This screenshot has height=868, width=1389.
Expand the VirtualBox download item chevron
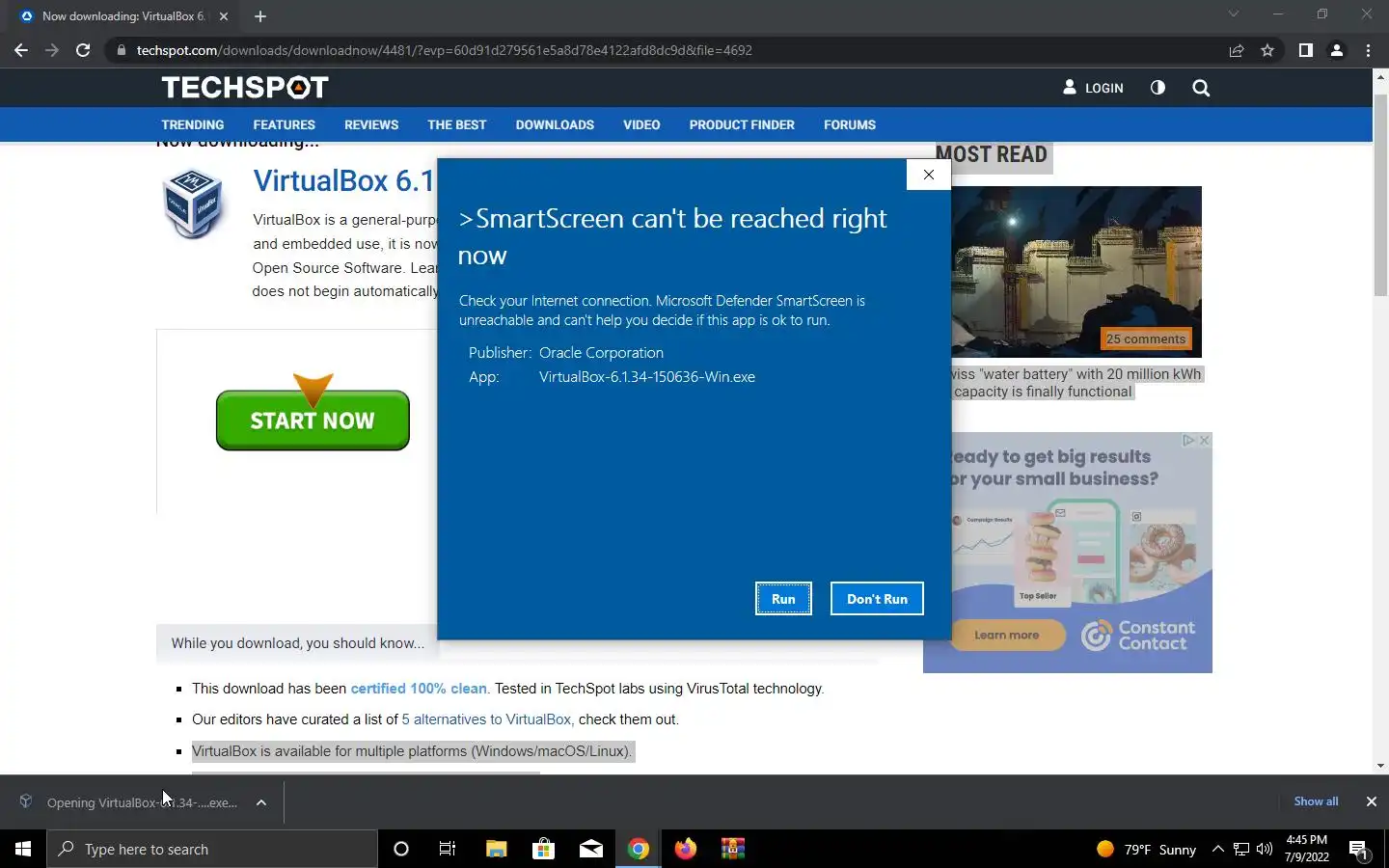click(x=261, y=802)
